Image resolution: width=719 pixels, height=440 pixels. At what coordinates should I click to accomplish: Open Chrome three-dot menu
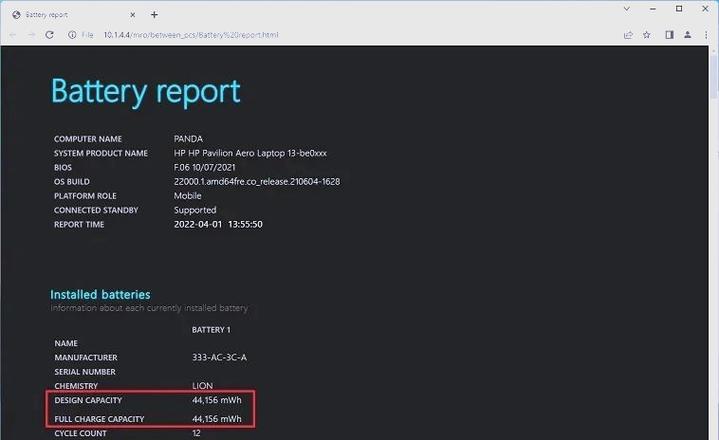[706, 35]
